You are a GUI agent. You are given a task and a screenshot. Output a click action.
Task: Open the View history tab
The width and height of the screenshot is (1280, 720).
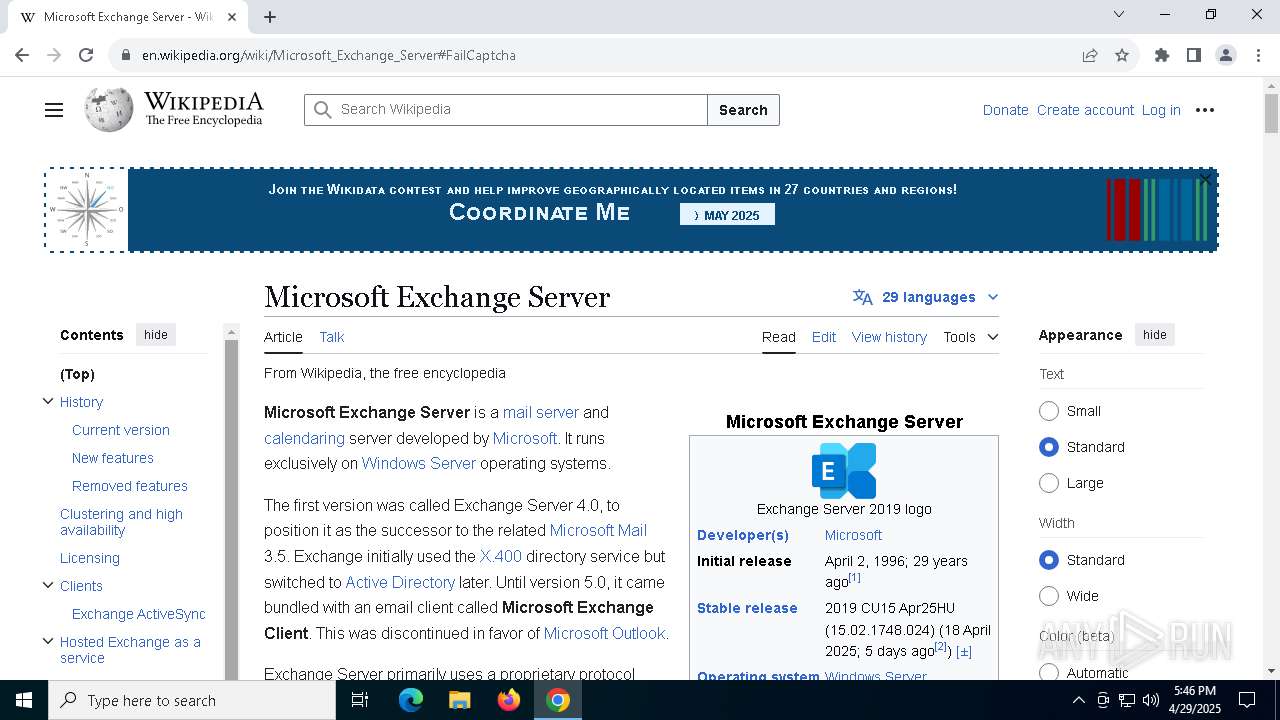pyautogui.click(x=889, y=337)
